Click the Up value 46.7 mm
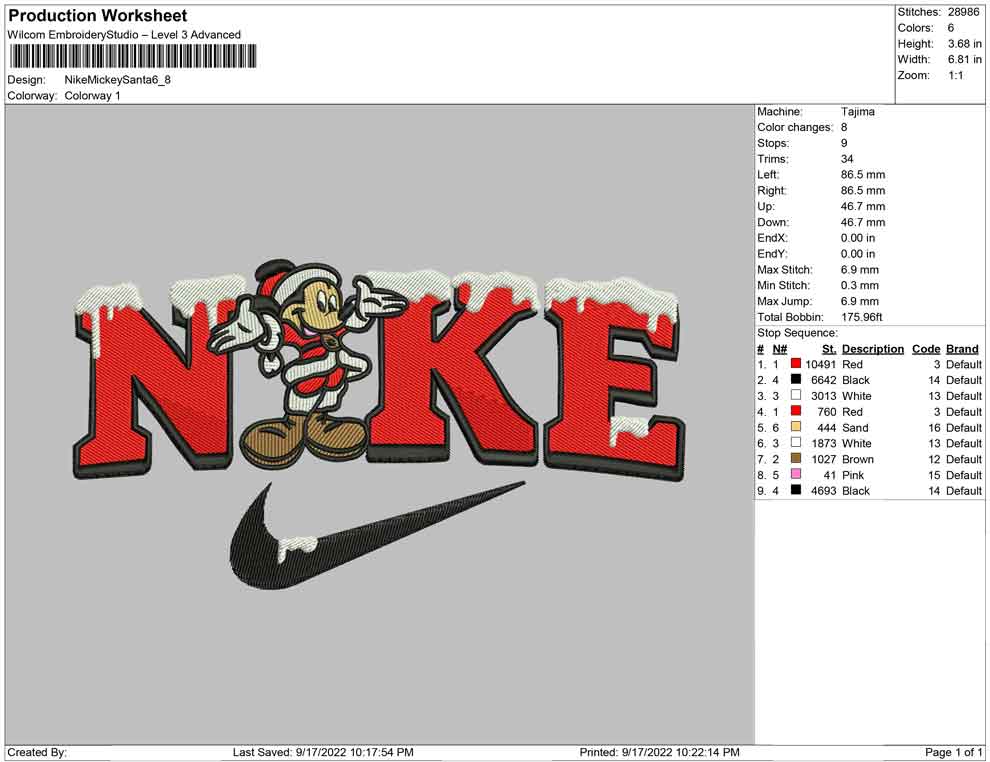The image size is (990, 762). click(x=862, y=206)
